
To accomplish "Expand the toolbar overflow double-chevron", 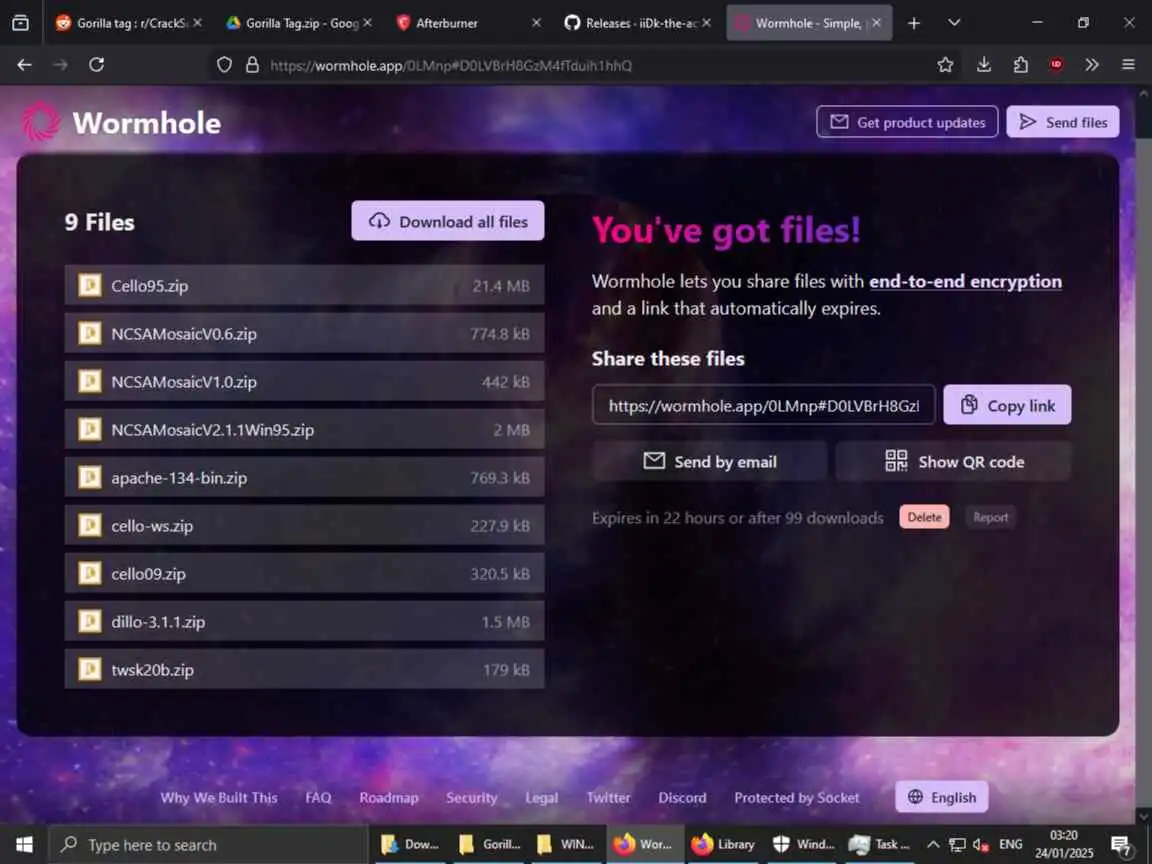I will [x=1092, y=65].
